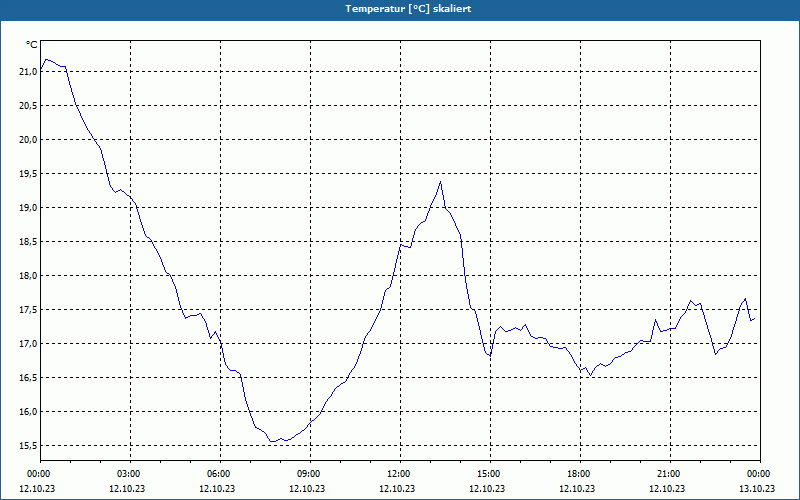
Task: Click the 18,0 y-axis label
Action: click(28, 276)
